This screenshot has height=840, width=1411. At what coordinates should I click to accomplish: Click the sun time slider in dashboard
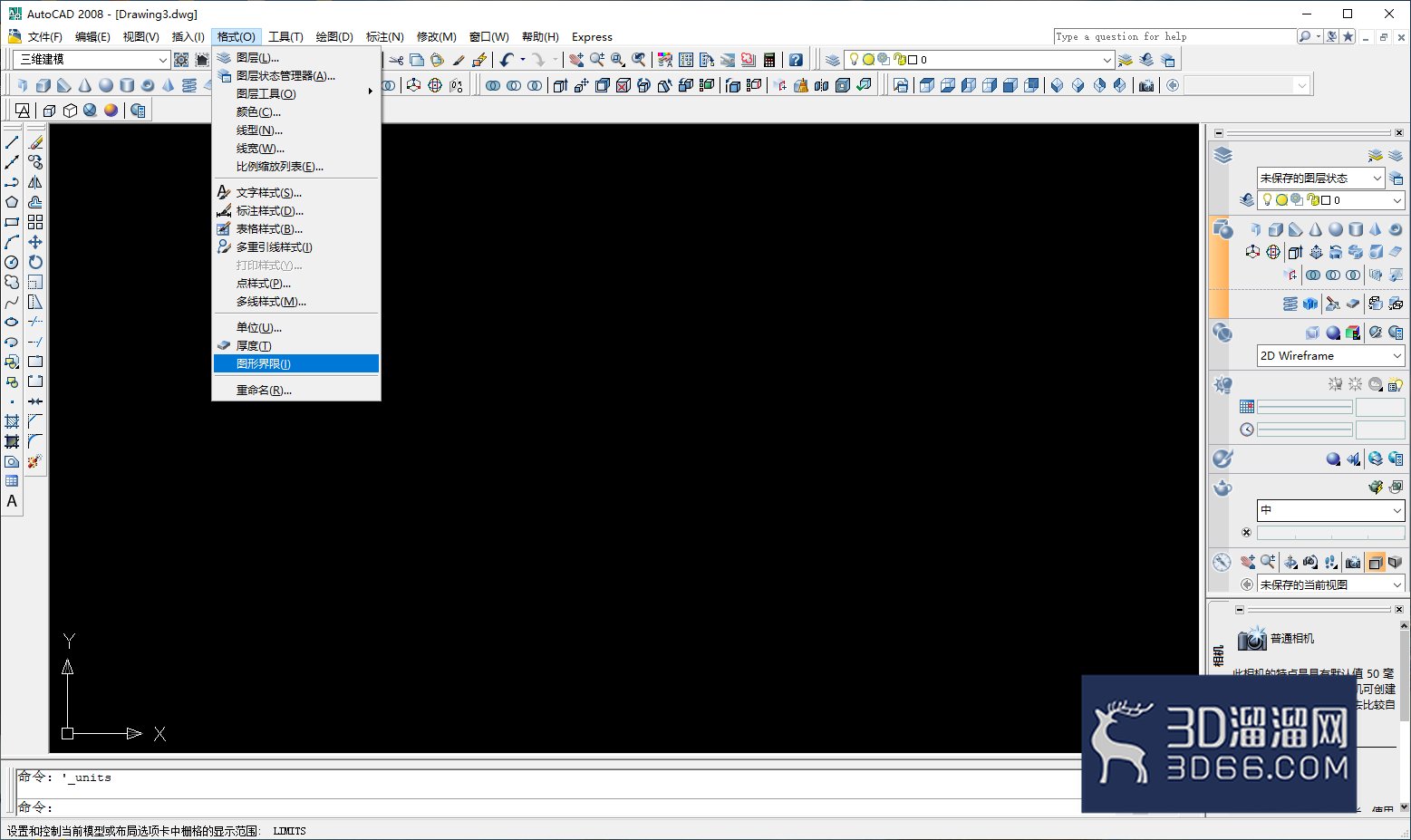pos(1304,430)
